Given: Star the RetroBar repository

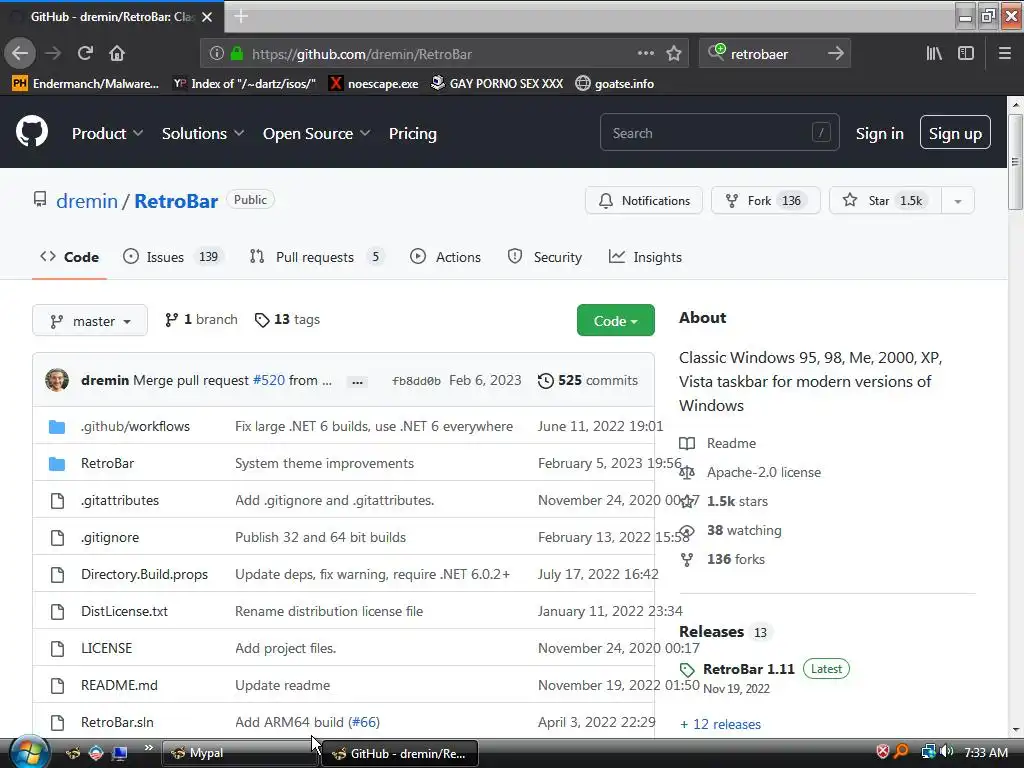Looking at the screenshot, I should click(886, 200).
